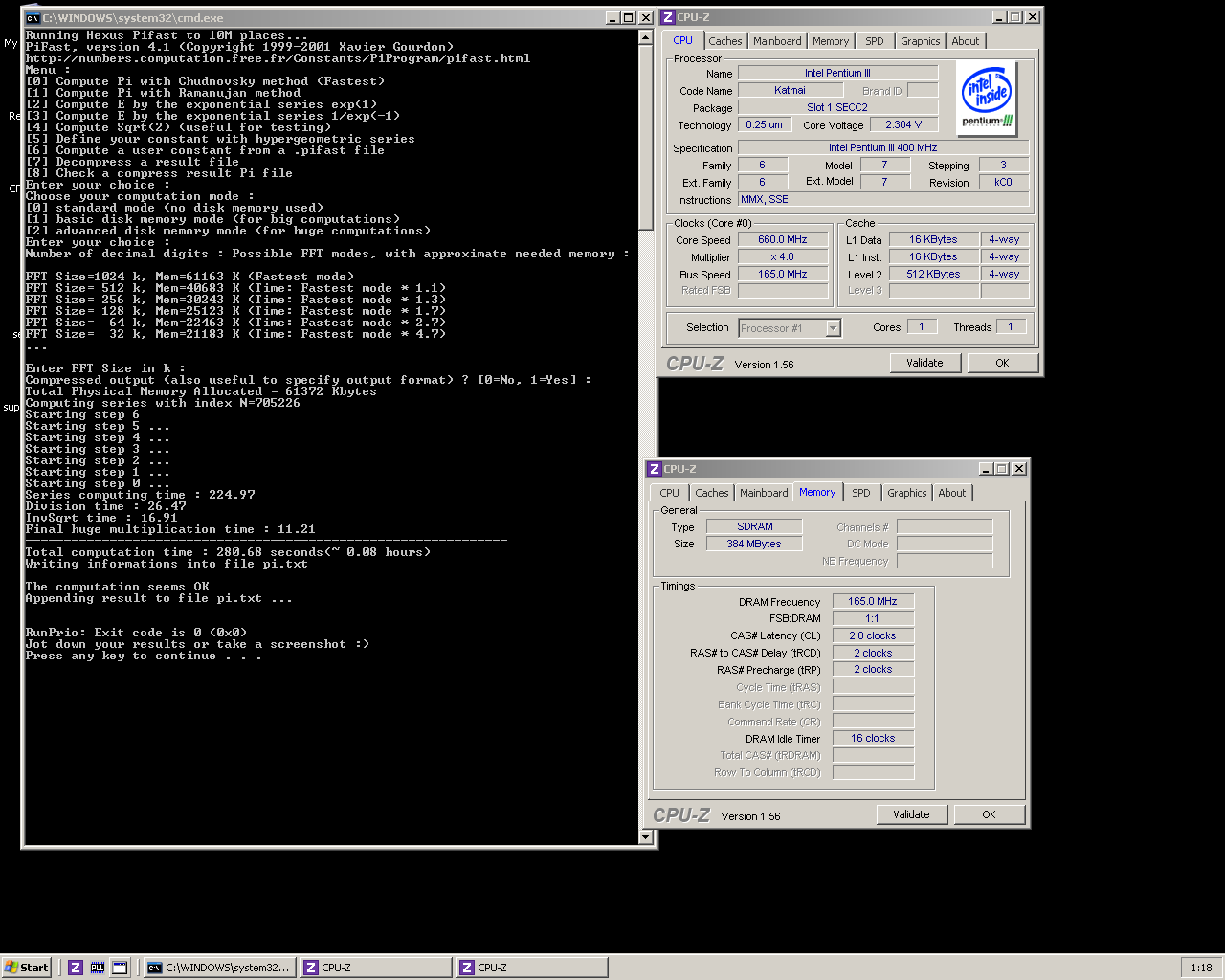This screenshot has height=980, width=1225.
Task: Click the CPU-Z quick launch icon
Action: 76,968
